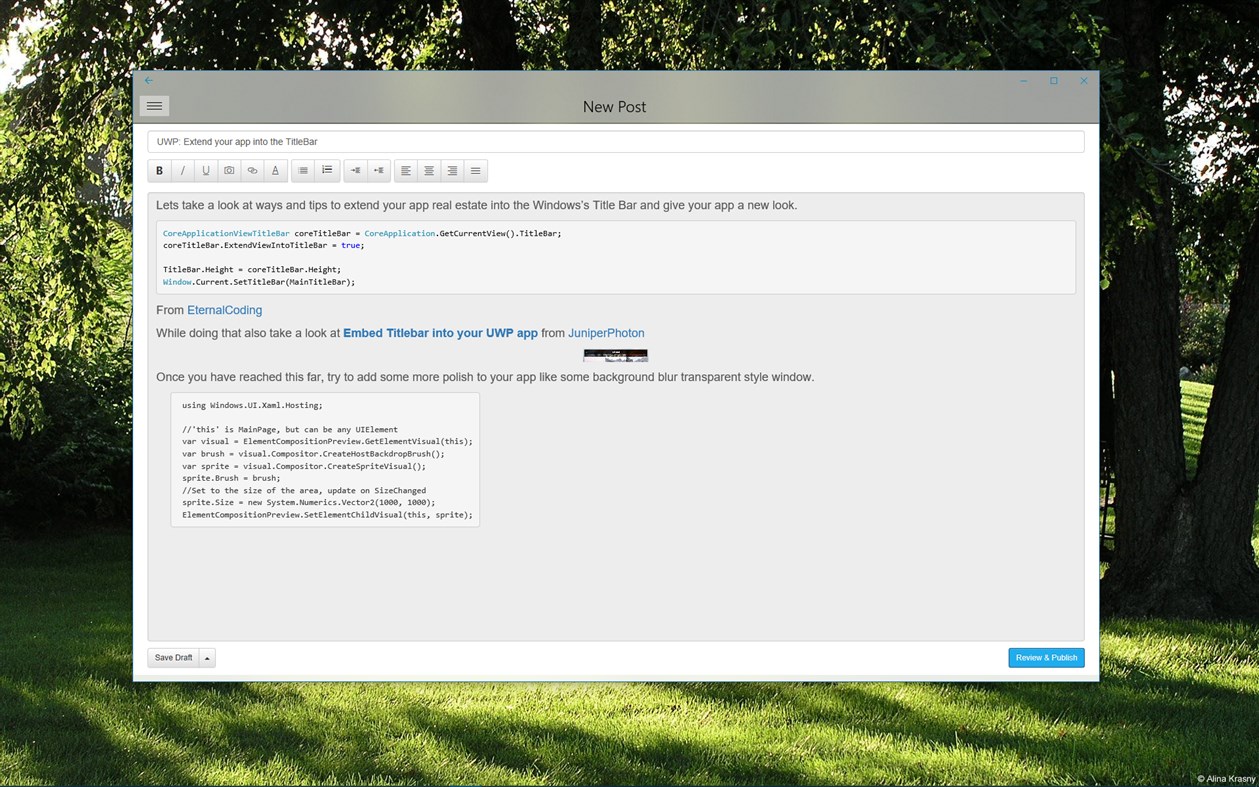The width and height of the screenshot is (1259, 787).
Task: Apply bold formatting to selected text
Action: [159, 170]
